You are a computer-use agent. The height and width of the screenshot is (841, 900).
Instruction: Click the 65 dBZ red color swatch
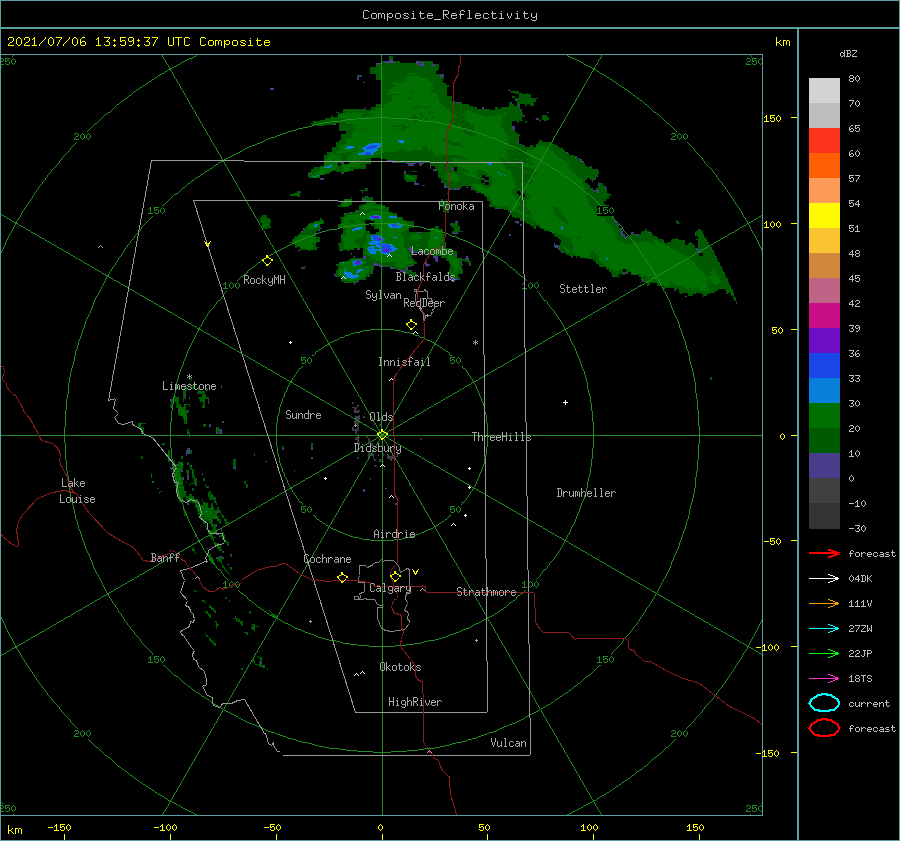point(824,140)
